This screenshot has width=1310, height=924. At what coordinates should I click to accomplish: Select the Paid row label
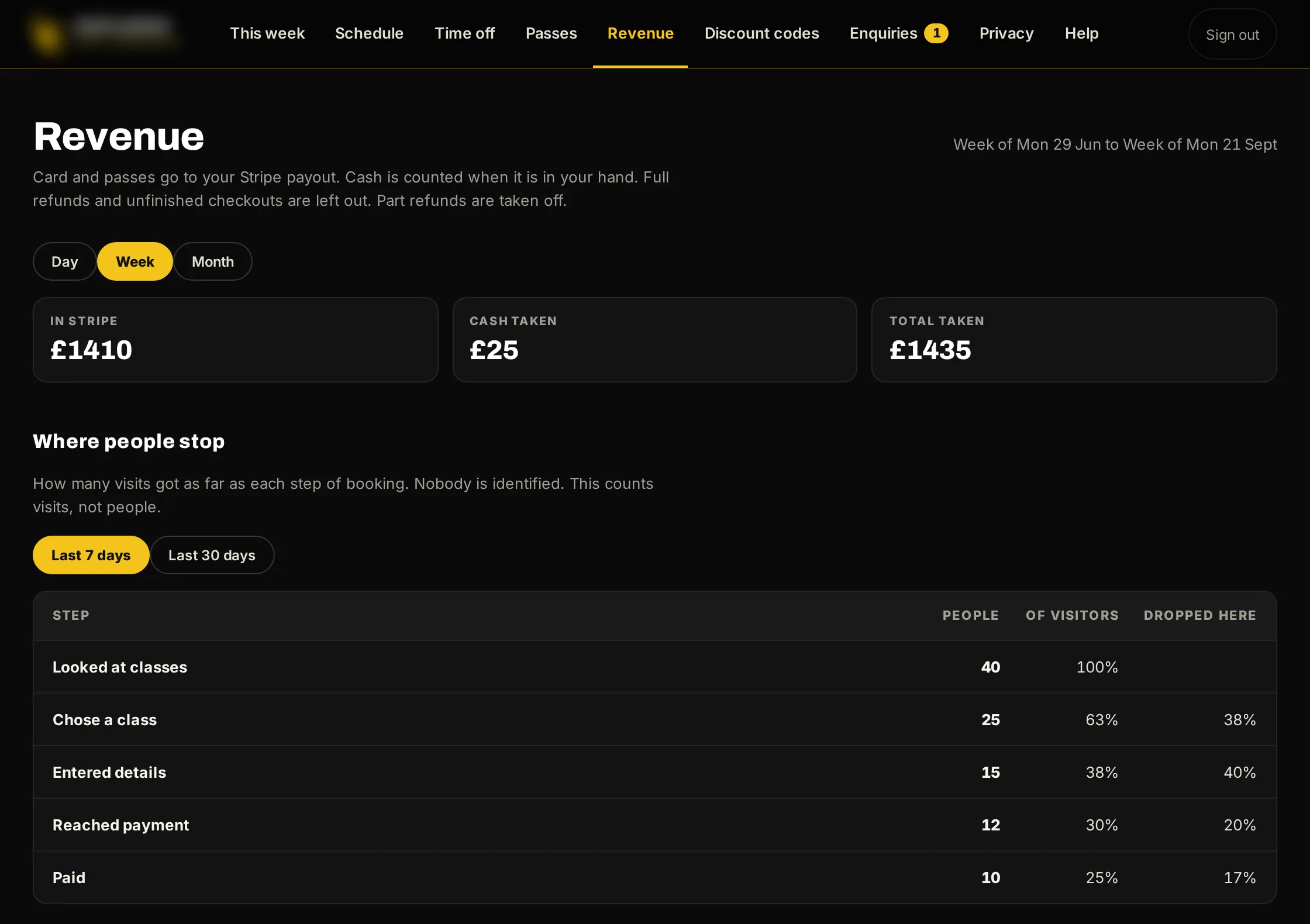click(x=69, y=878)
